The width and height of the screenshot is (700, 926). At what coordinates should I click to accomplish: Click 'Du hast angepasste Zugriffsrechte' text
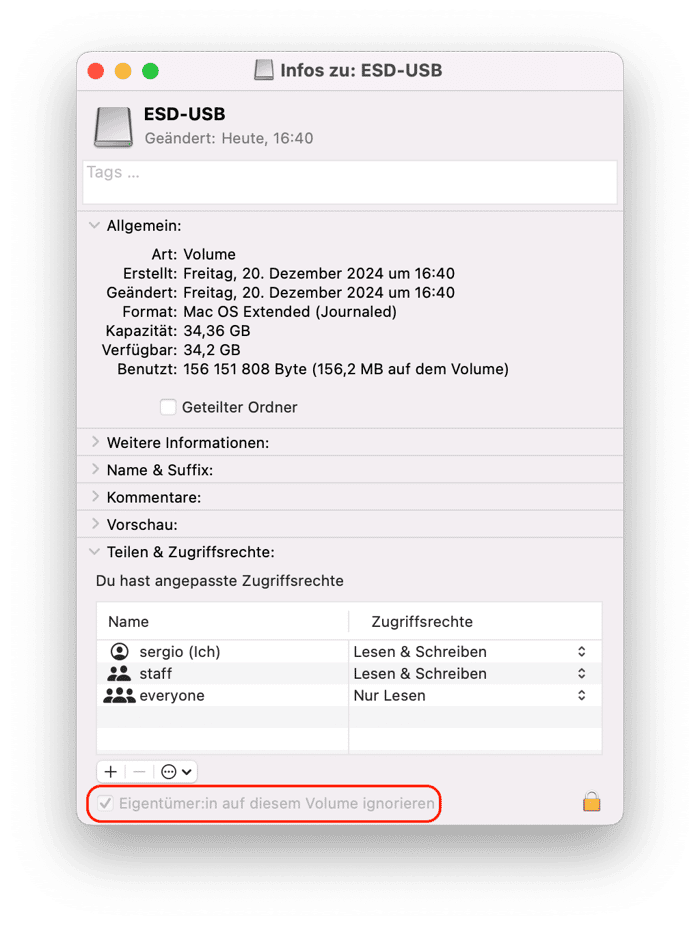coord(220,581)
